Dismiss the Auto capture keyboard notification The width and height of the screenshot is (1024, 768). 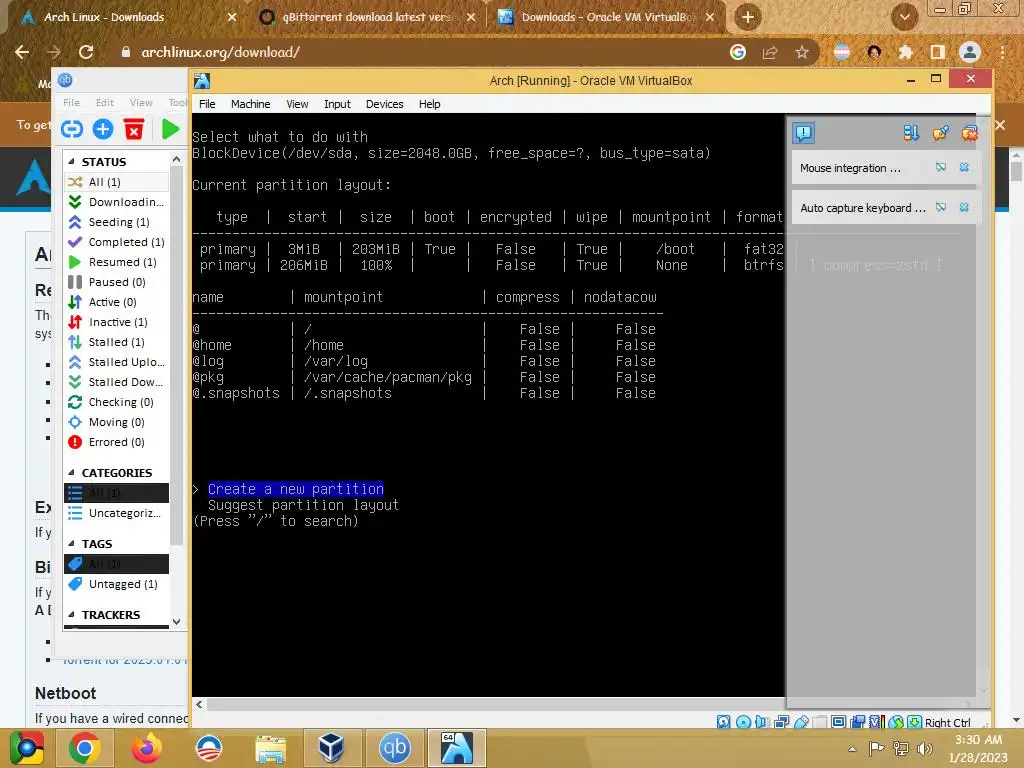(x=964, y=207)
